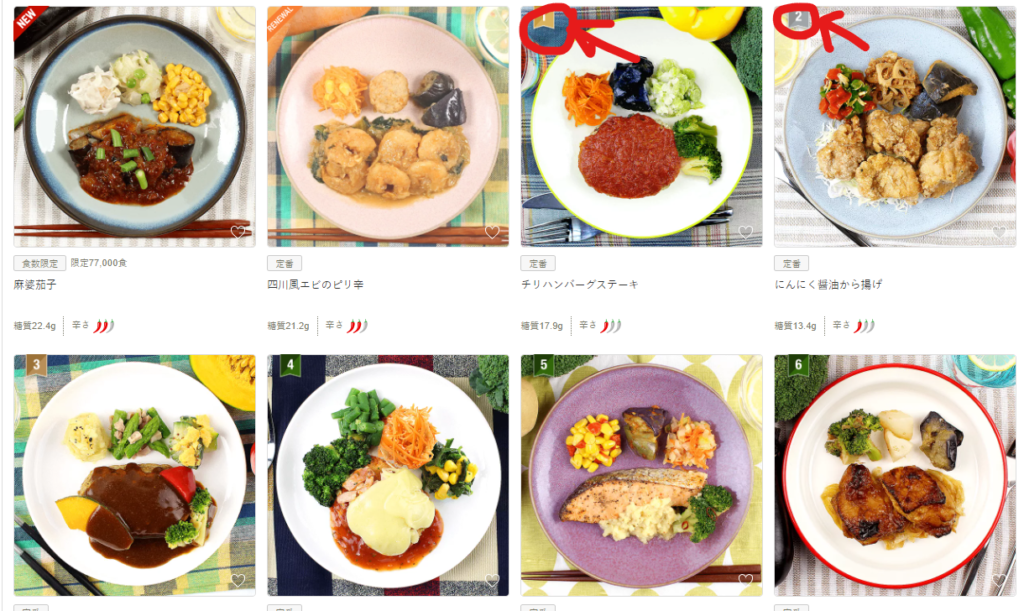Click heart on rank 6 teriyaki chicken photo
The width and height of the screenshot is (1024, 611).
coord(999,580)
